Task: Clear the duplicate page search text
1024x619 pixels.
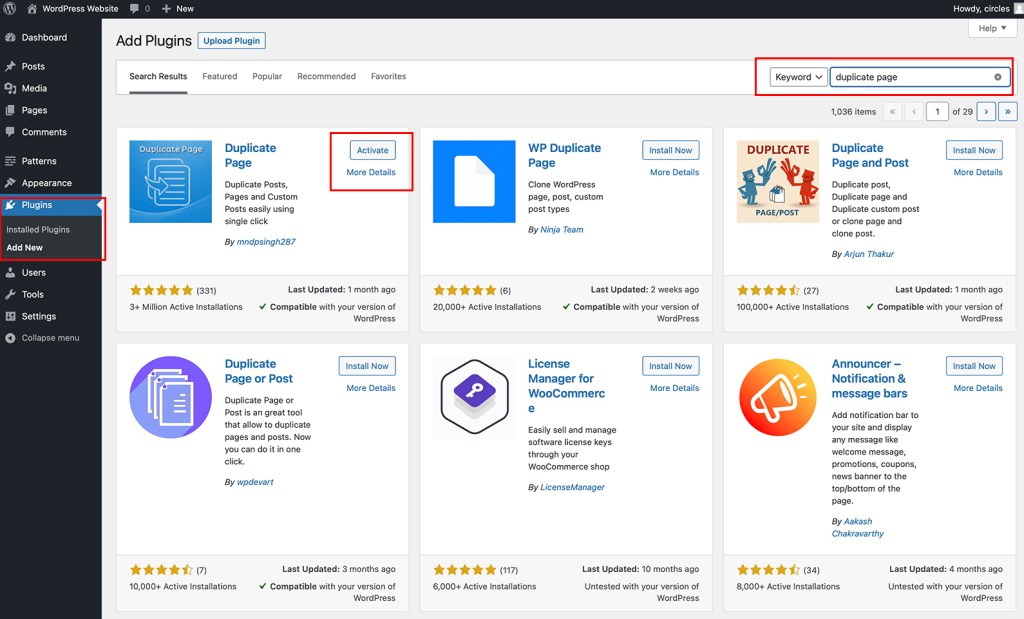Action: (998, 77)
